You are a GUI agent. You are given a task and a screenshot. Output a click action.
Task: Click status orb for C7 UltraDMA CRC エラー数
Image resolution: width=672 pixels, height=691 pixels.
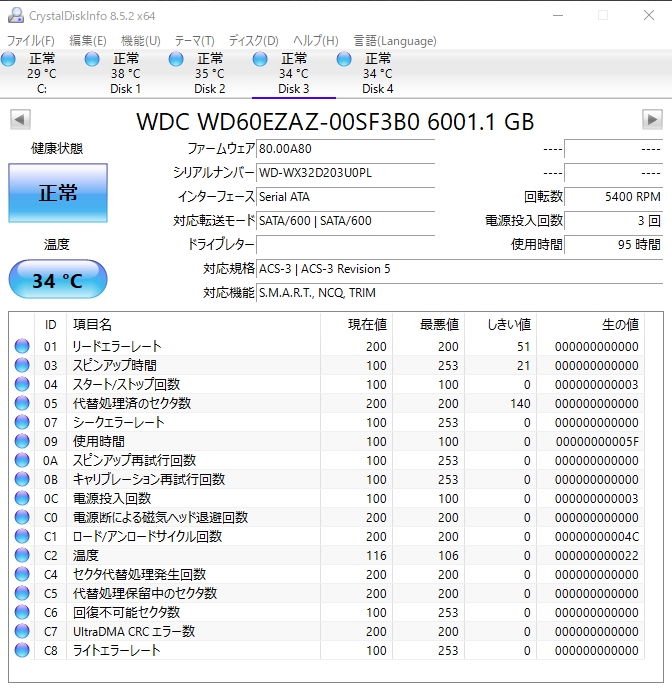pos(22,631)
